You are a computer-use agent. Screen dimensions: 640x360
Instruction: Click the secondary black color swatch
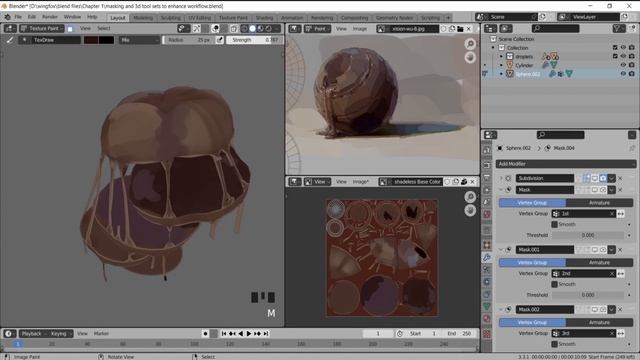click(x=106, y=40)
